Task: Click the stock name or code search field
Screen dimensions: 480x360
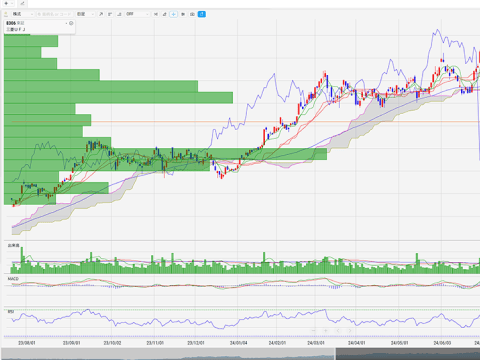Action: coord(54,14)
